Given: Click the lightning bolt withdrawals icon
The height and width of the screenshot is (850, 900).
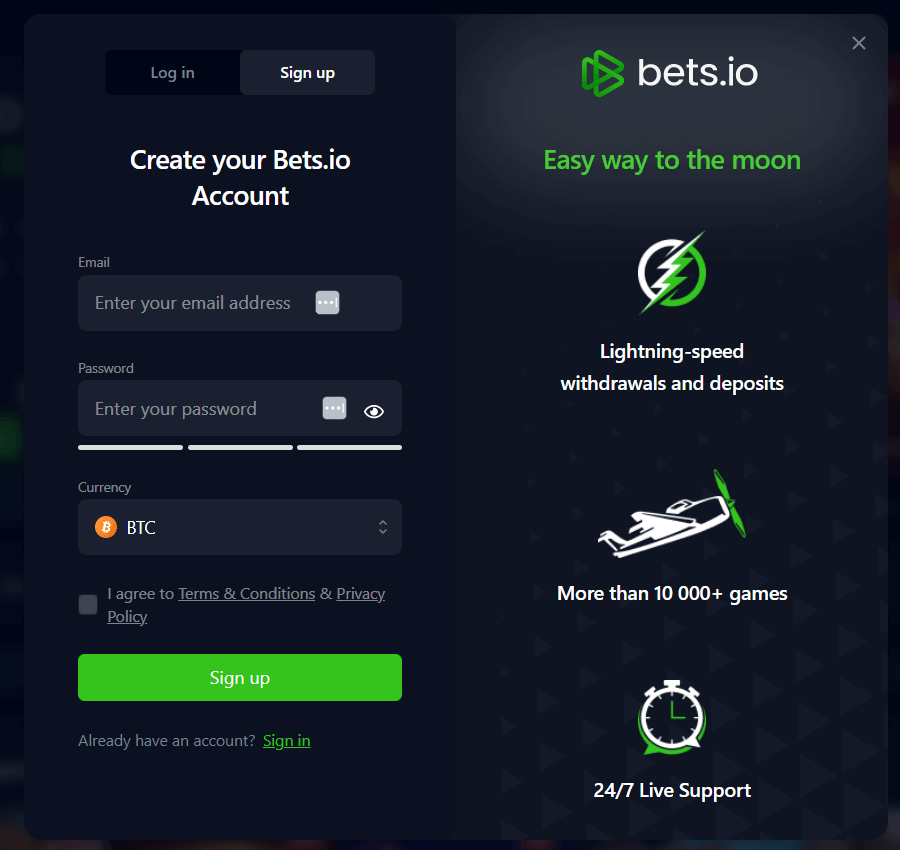Looking at the screenshot, I should [672, 271].
